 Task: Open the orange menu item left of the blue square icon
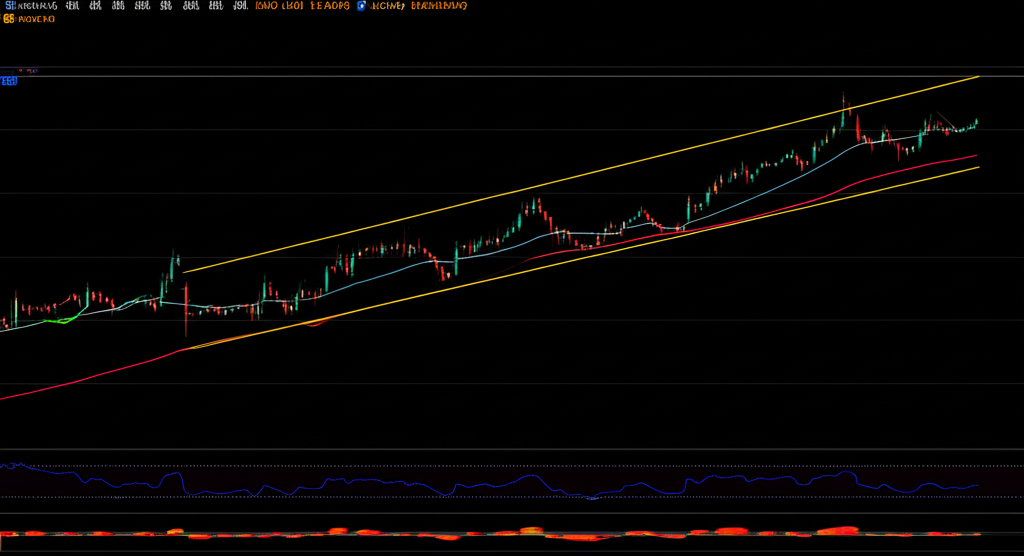330,5
